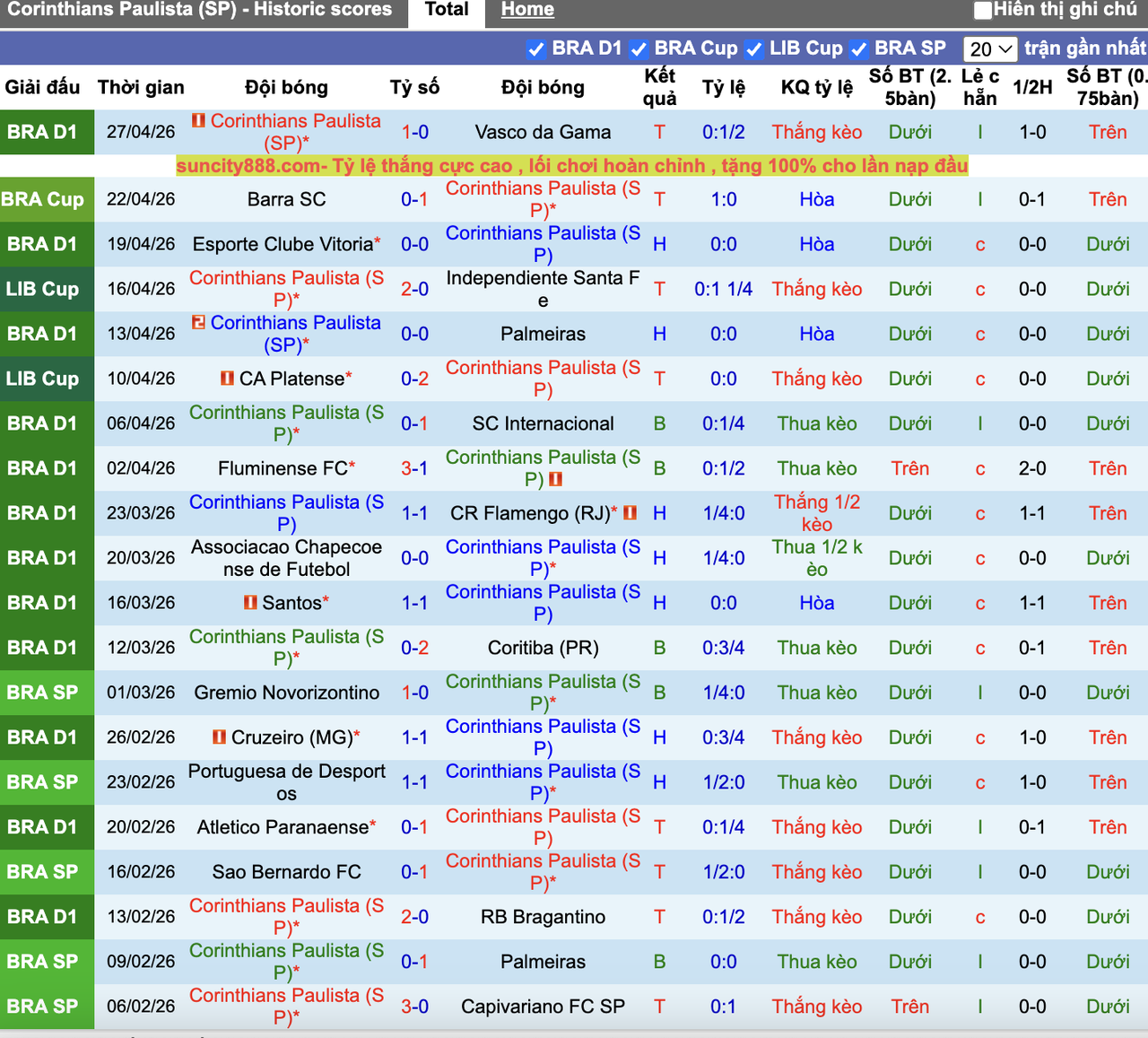Open Sao Bernardo FC team link
This screenshot has width=1148, height=1038.
286,872
